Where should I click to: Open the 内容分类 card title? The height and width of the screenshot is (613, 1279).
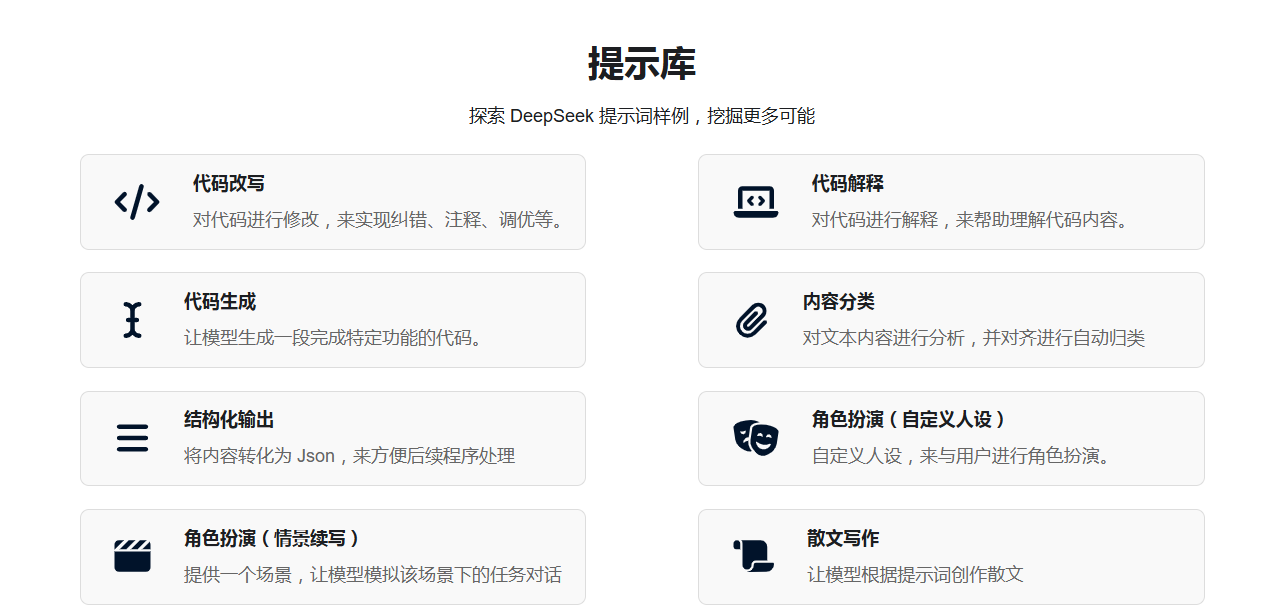[x=839, y=302]
